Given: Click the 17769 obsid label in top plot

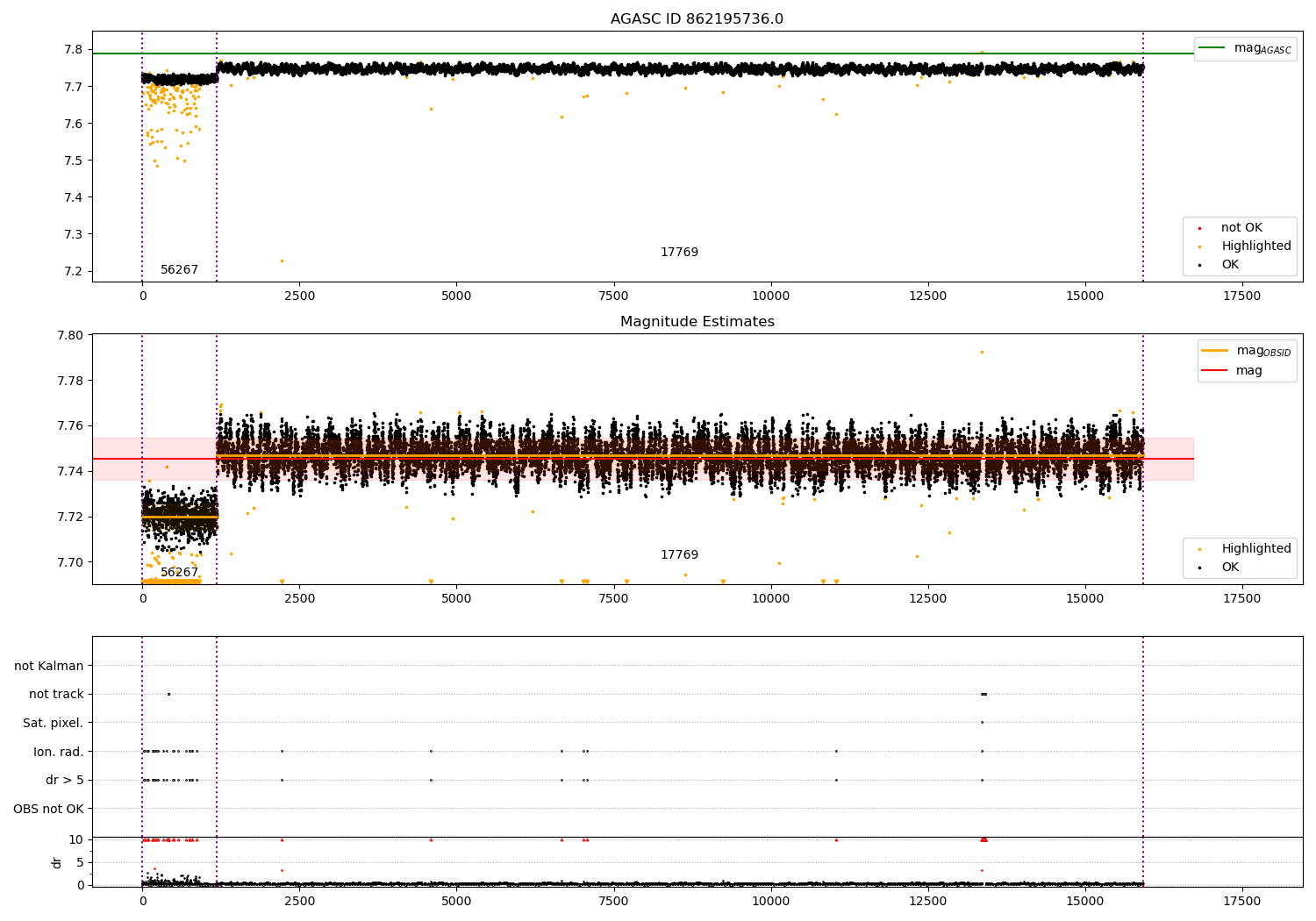Looking at the screenshot, I should click(x=679, y=253).
